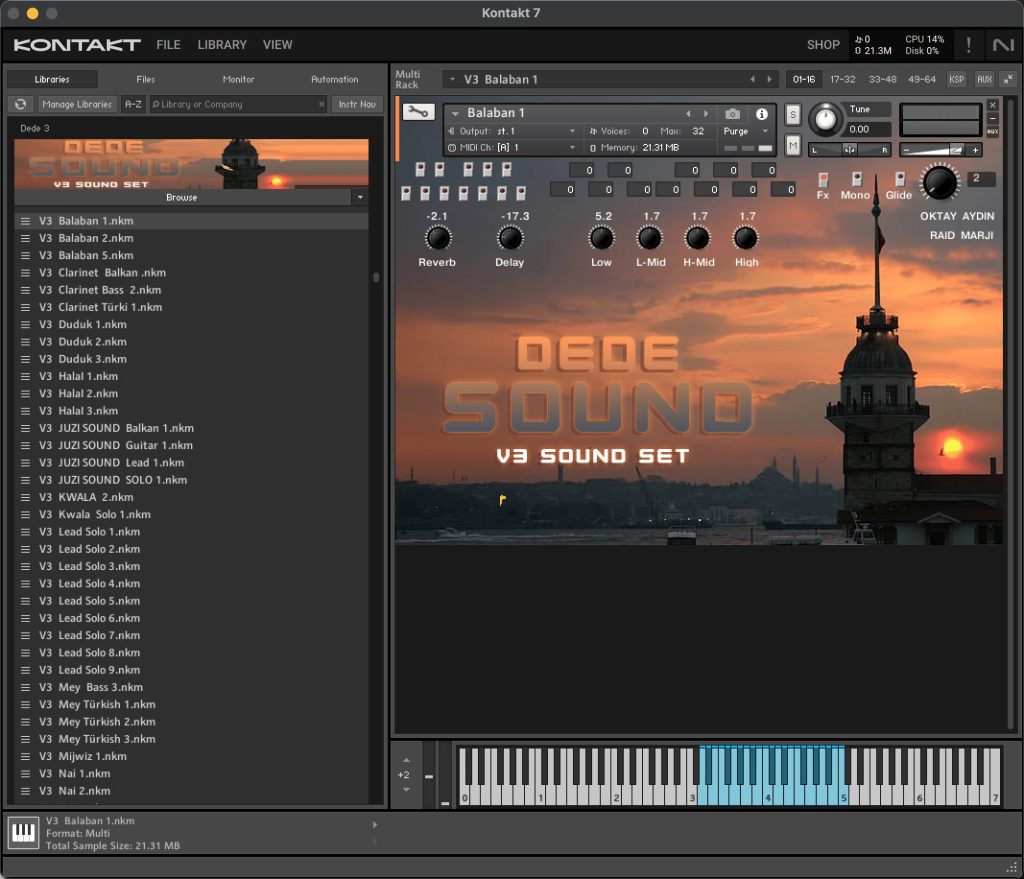Click the next instrument arrow beside Balaban 1

tap(705, 114)
